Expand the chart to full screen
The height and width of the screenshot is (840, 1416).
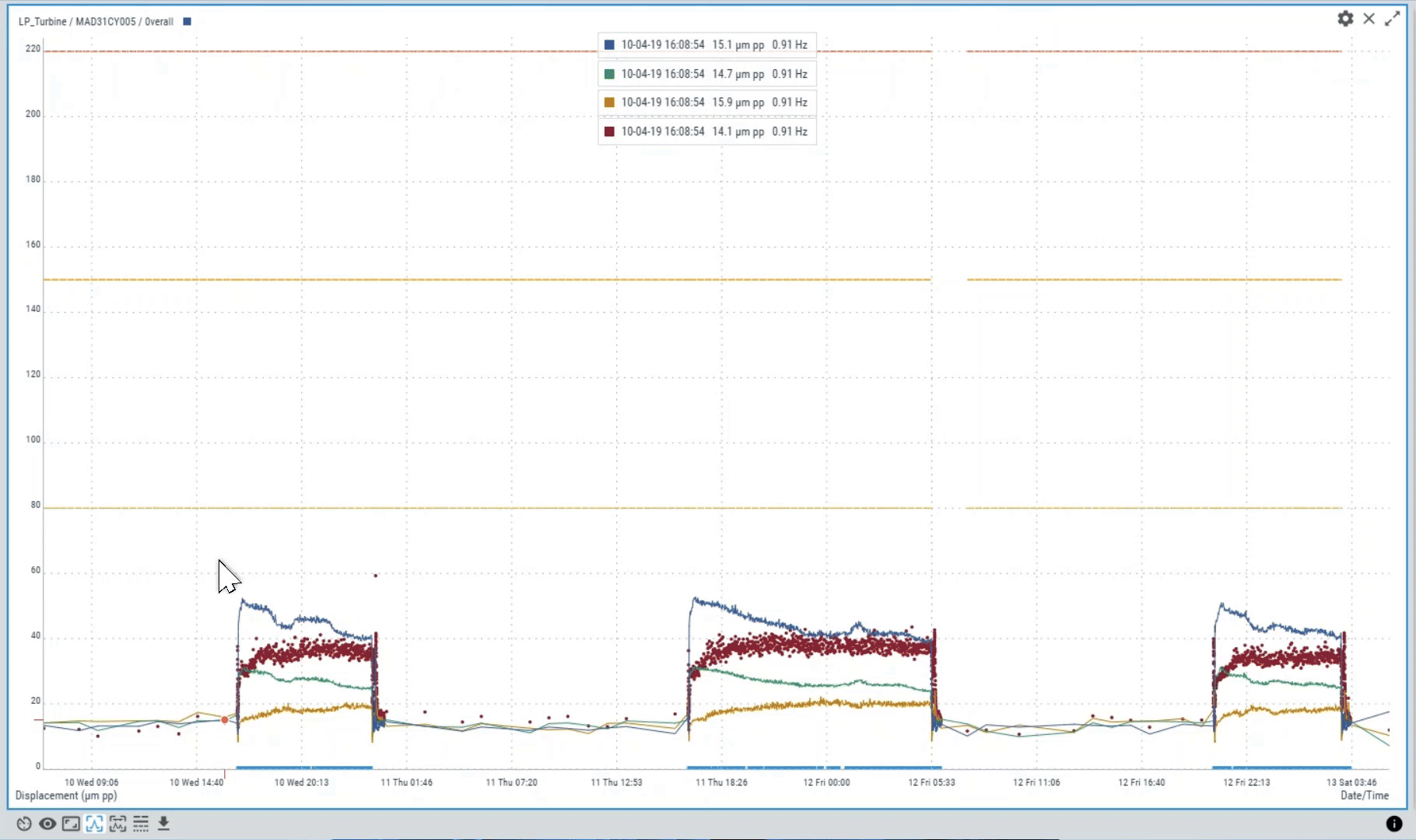click(x=1393, y=19)
